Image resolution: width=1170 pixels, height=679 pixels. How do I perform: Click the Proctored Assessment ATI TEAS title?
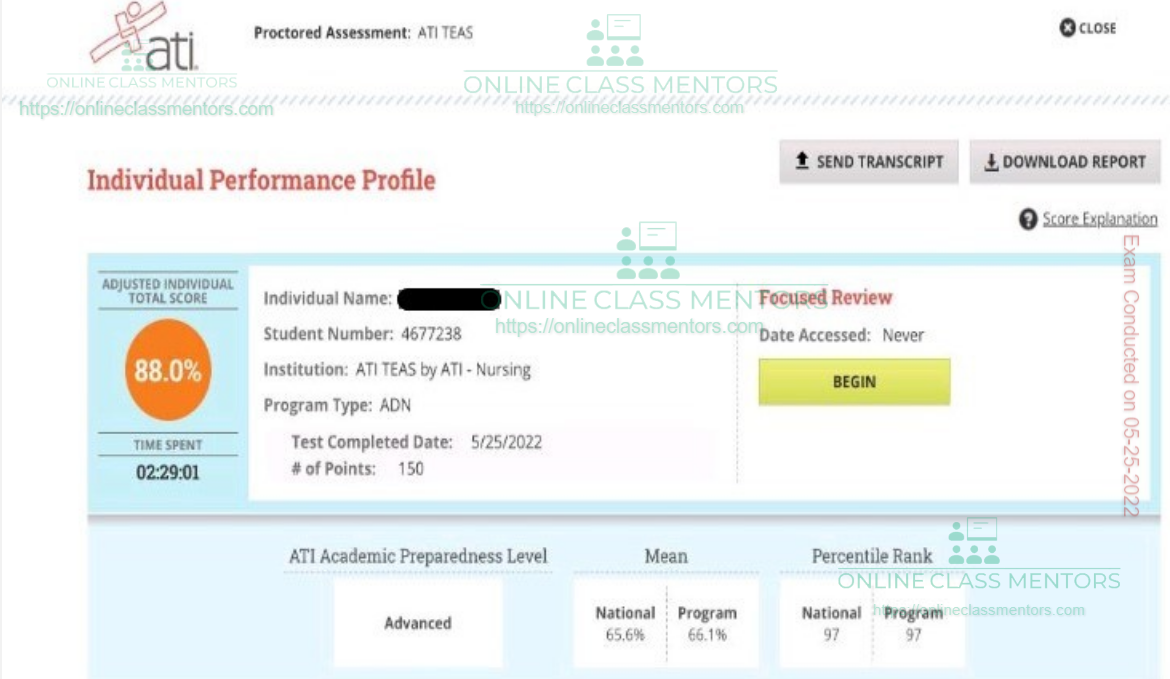[x=363, y=33]
